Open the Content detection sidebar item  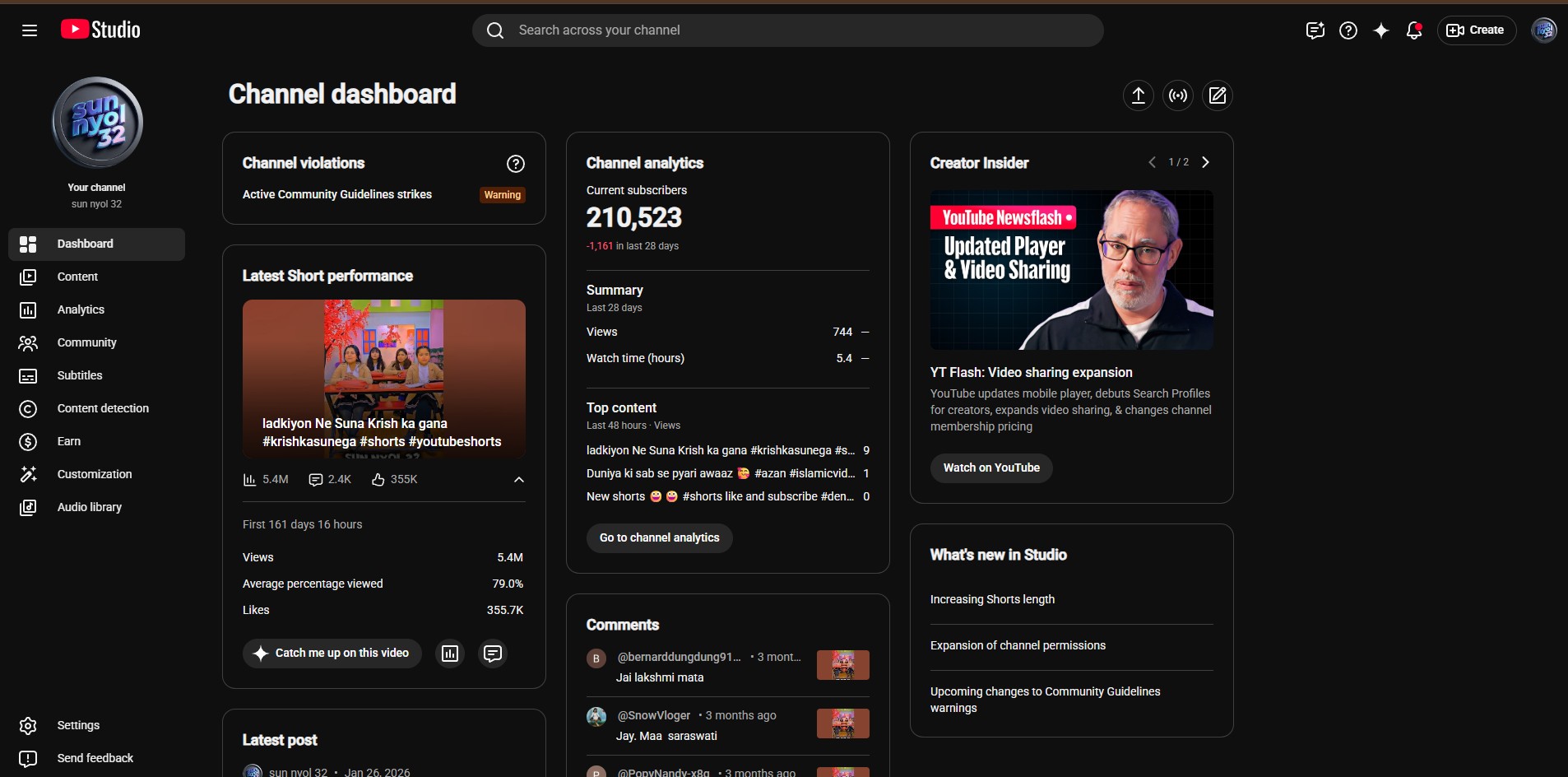coord(96,409)
